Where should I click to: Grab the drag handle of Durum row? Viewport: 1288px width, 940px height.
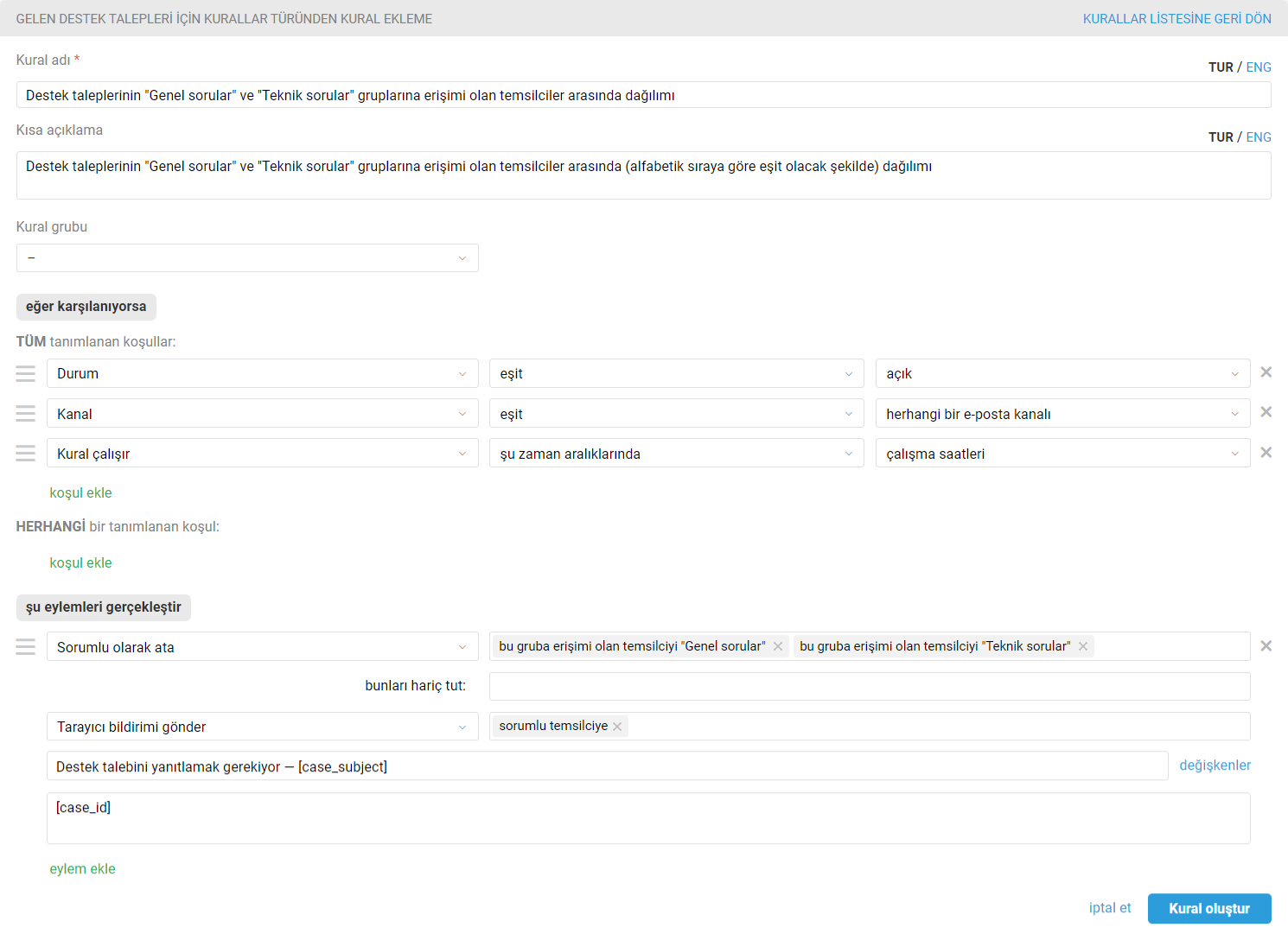tap(26, 373)
